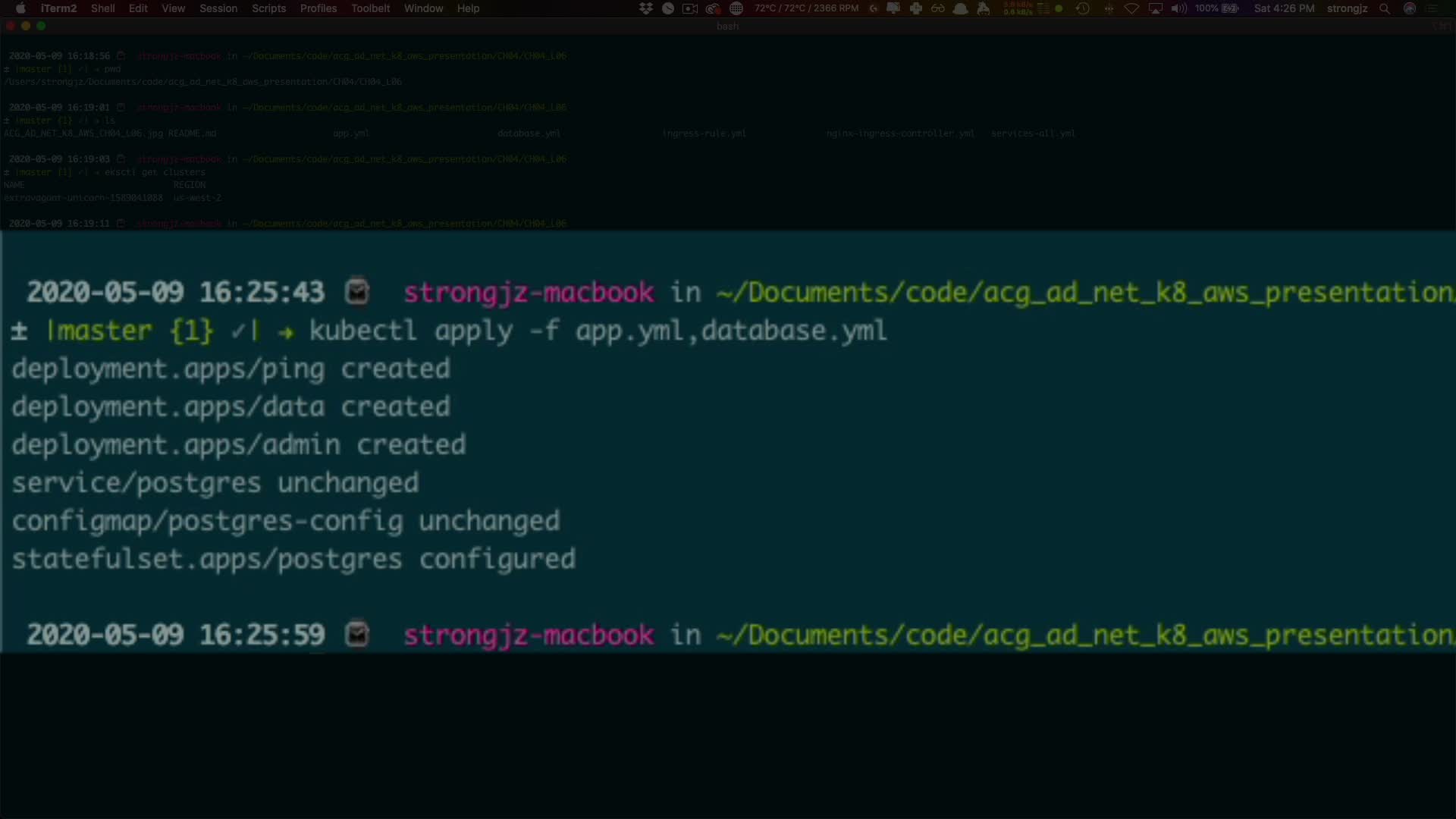
Task: Expand the Profiles menu
Action: (x=318, y=8)
